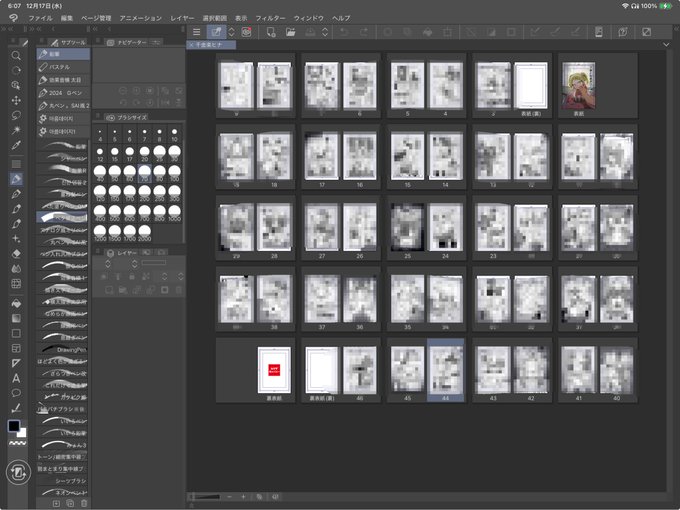
Task: Switch to the サブツール panel tab
Action: pos(69,42)
